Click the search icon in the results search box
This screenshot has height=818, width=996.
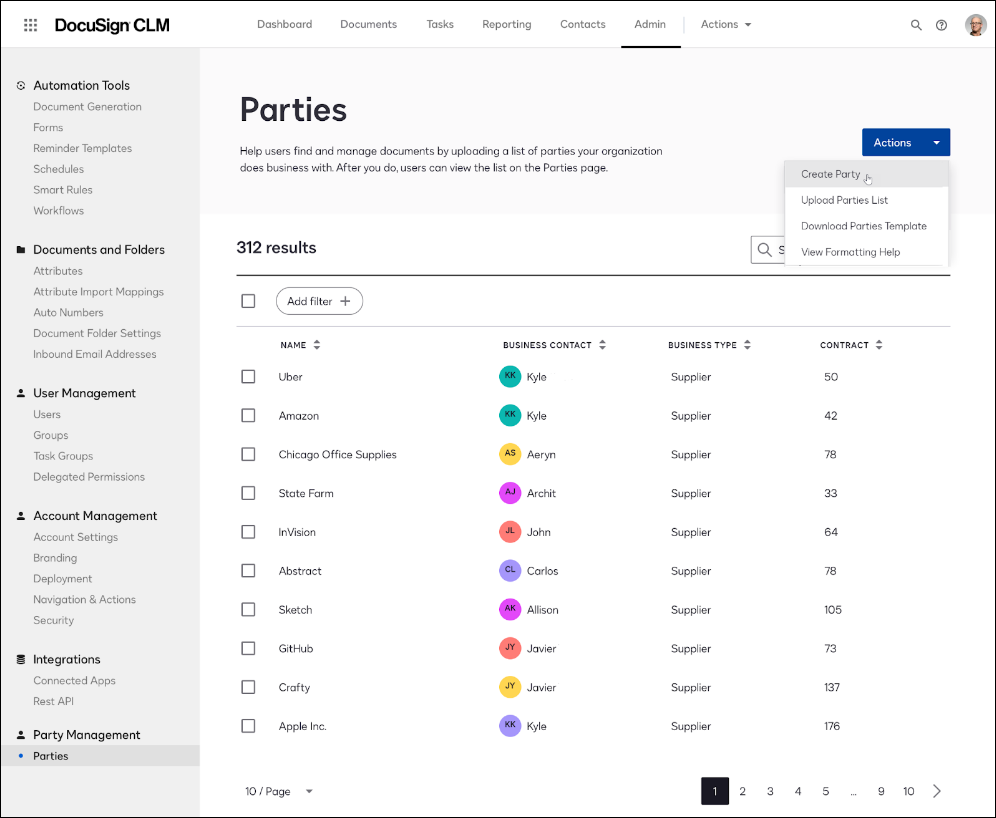coord(765,250)
